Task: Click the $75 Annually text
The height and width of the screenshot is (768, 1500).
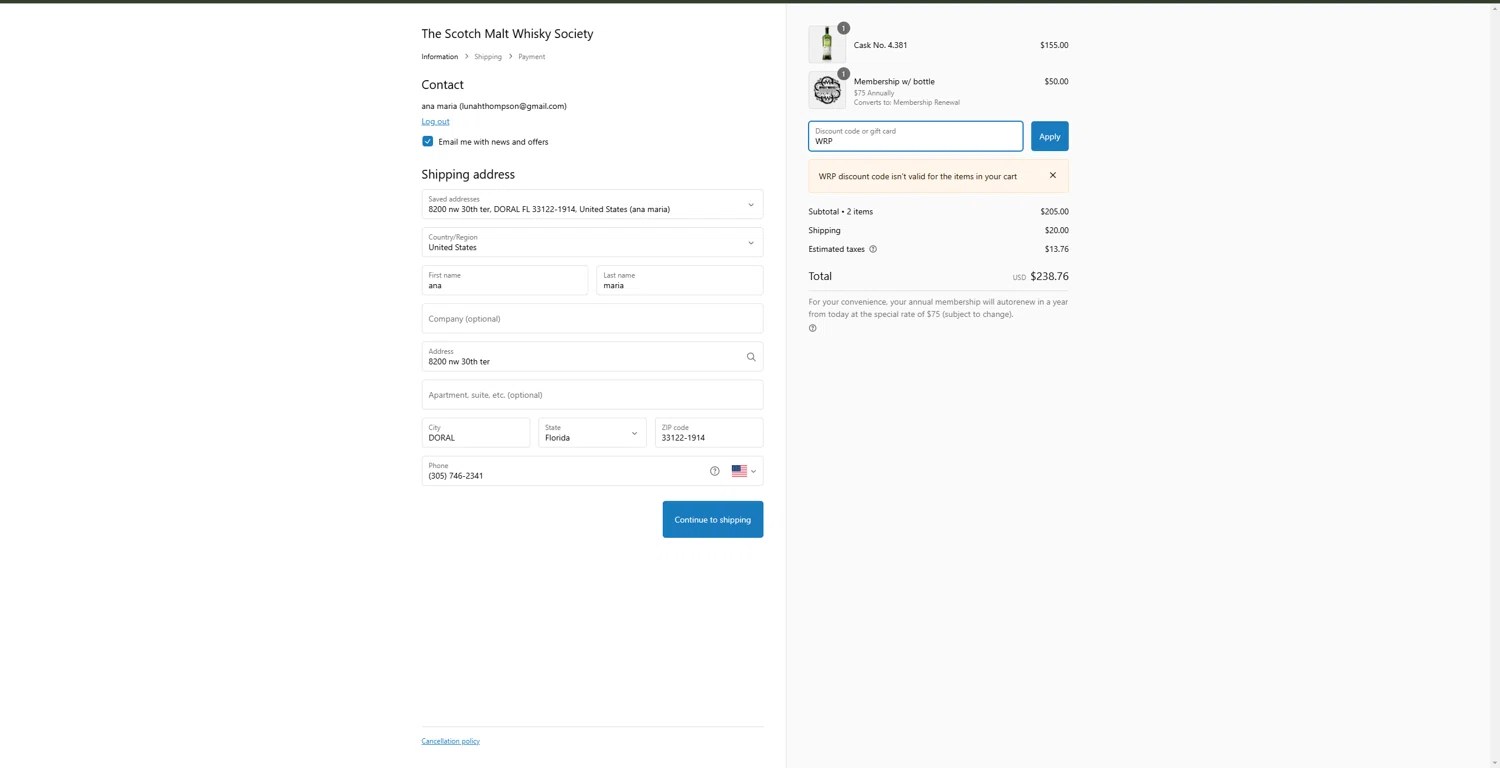Action: [x=874, y=93]
